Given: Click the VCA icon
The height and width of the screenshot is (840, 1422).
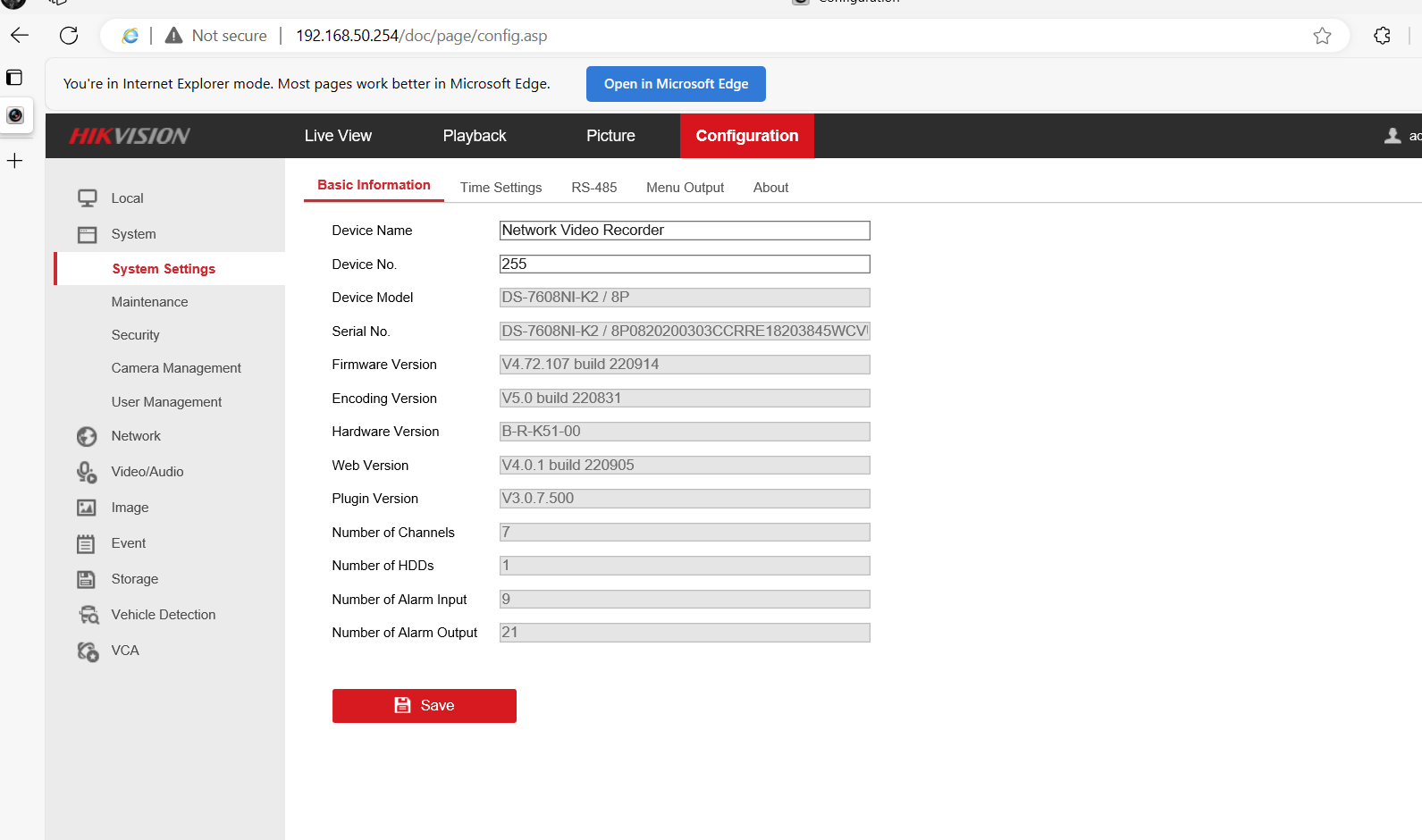Looking at the screenshot, I should [x=88, y=651].
